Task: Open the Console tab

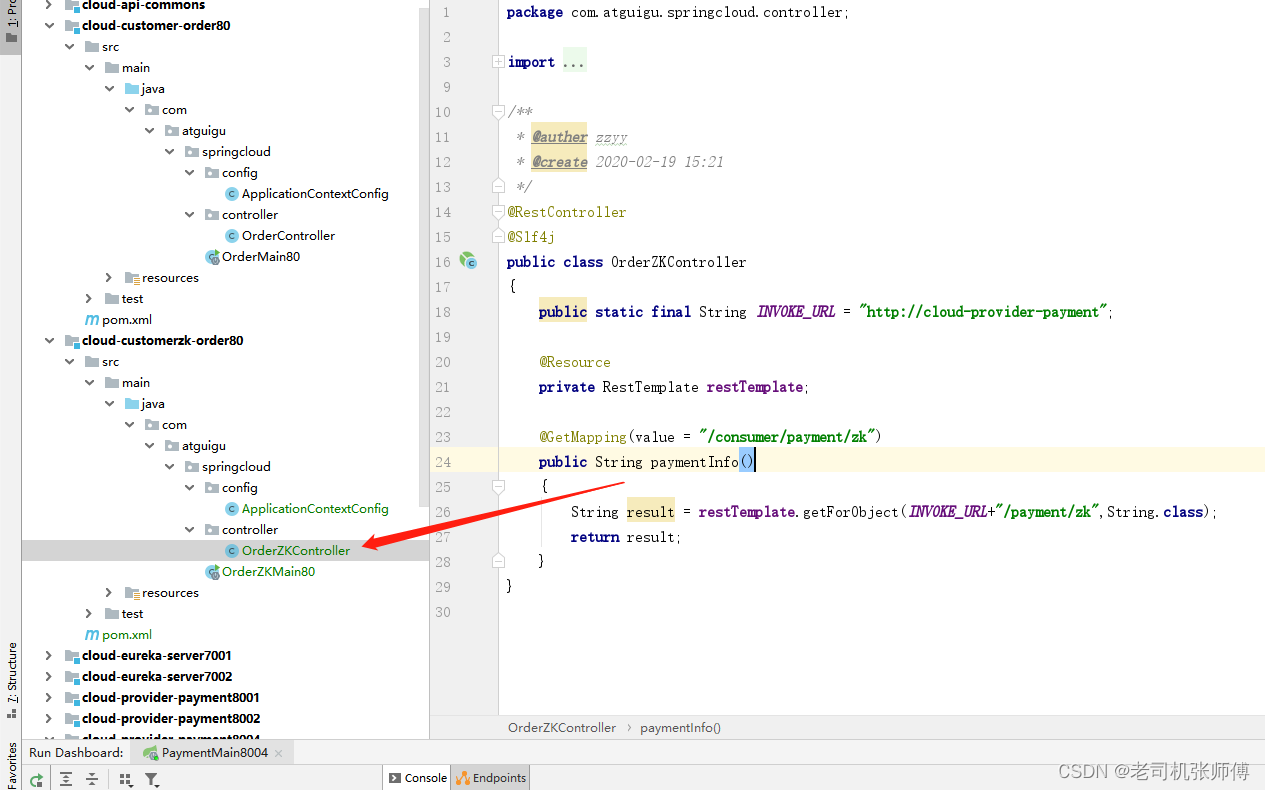Action: [417, 778]
